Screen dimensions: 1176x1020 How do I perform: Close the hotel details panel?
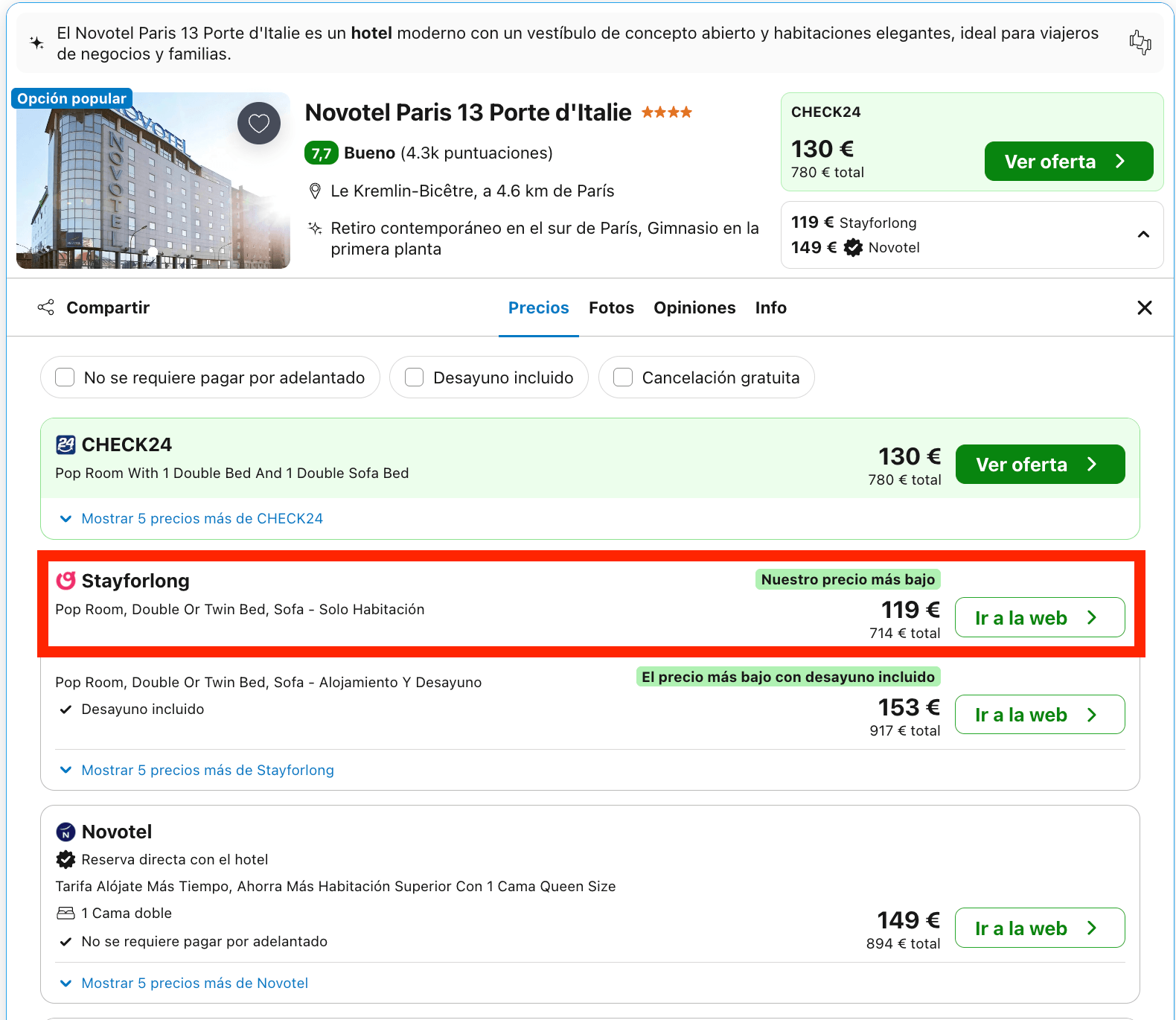pos(1145,307)
